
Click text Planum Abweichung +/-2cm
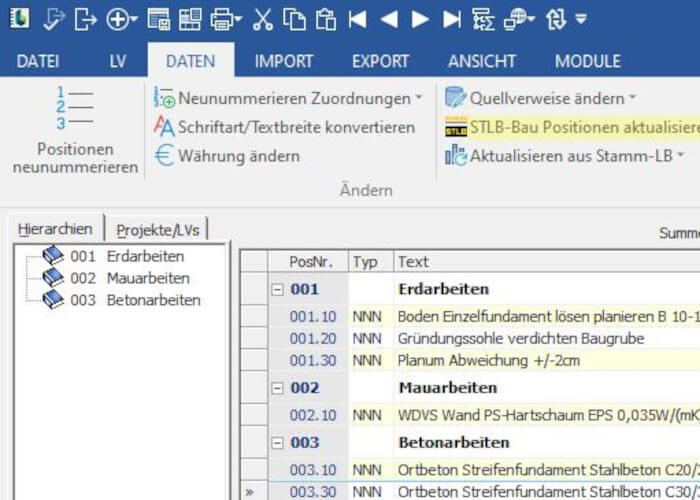[489, 360]
